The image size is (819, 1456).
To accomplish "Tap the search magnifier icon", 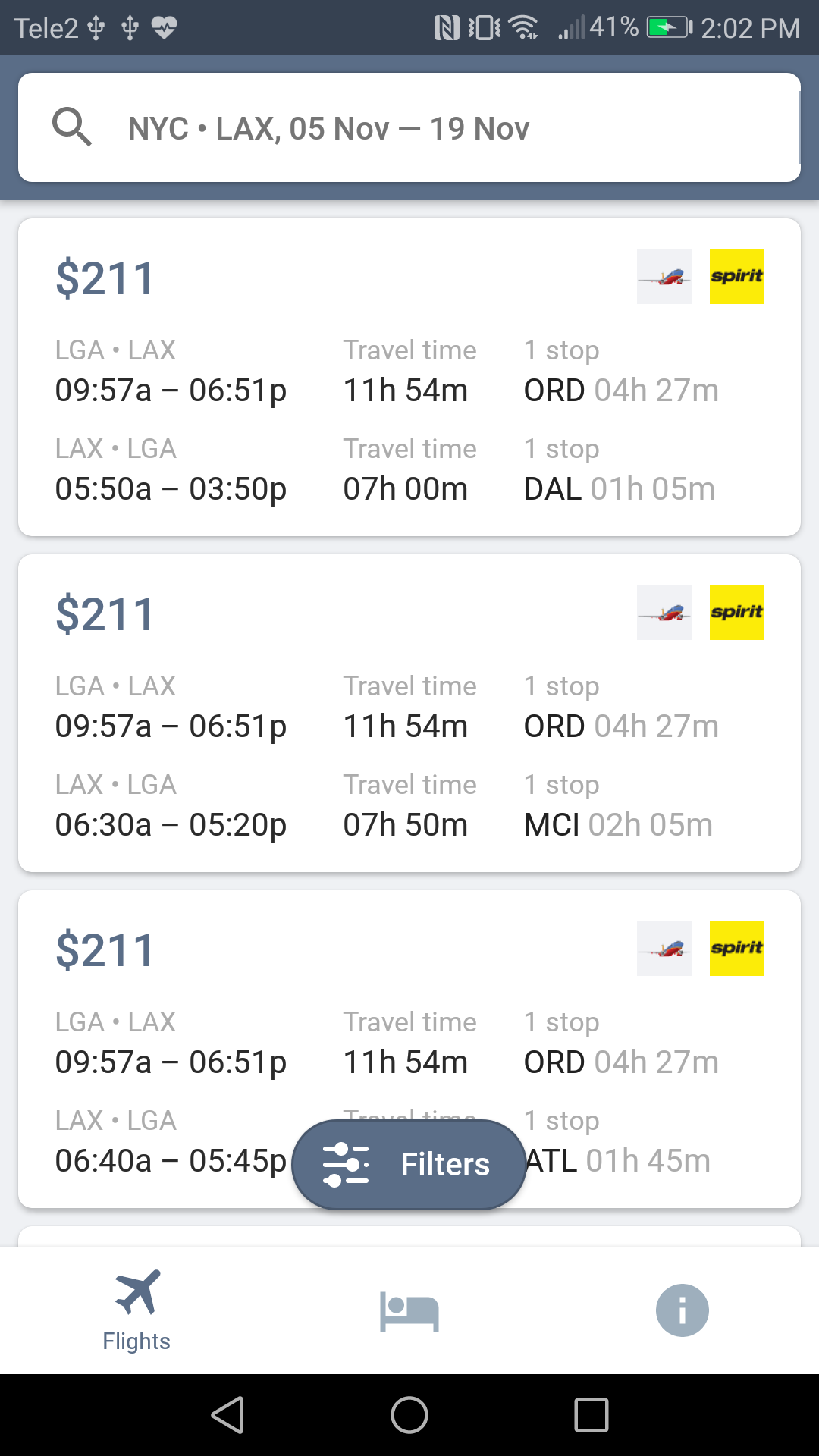I will pos(72,127).
